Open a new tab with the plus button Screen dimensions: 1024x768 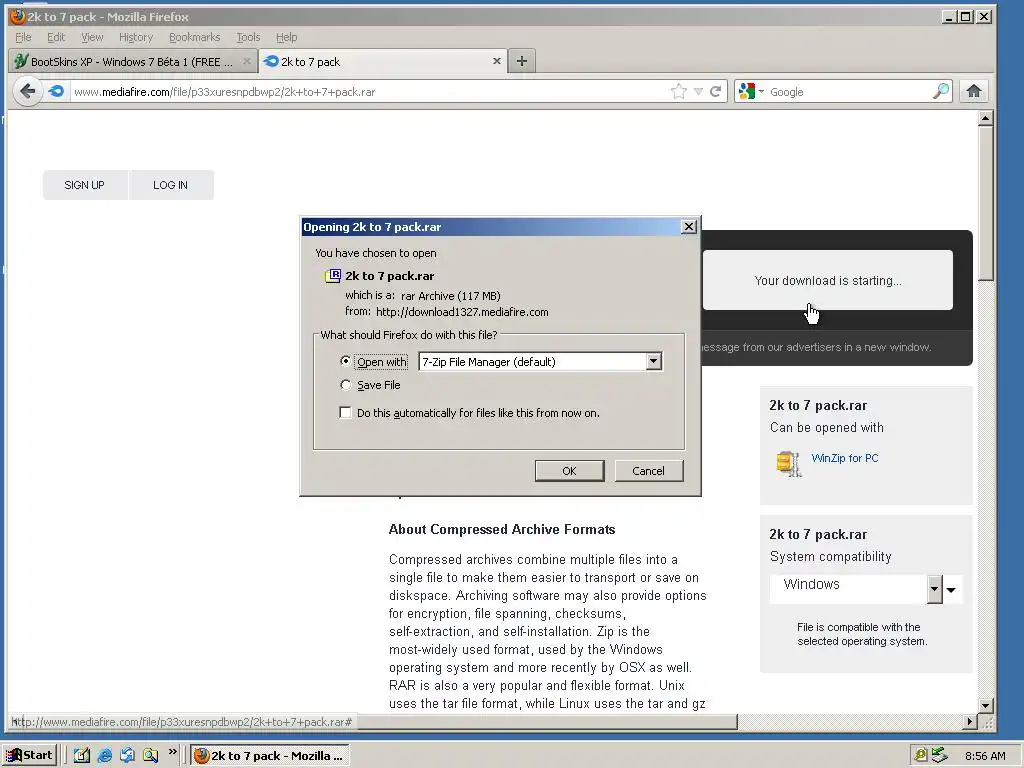coord(521,61)
